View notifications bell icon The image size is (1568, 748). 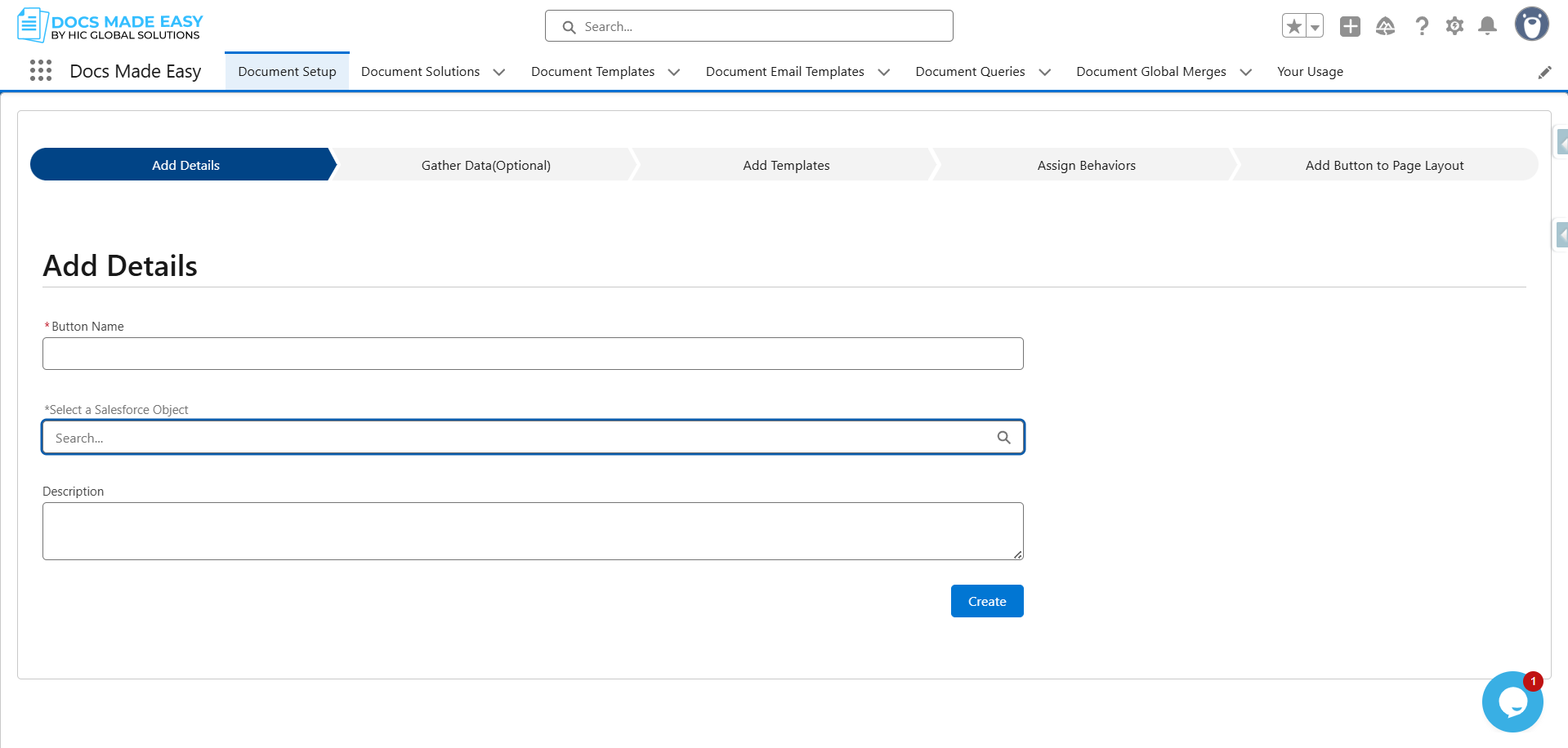[x=1487, y=27]
